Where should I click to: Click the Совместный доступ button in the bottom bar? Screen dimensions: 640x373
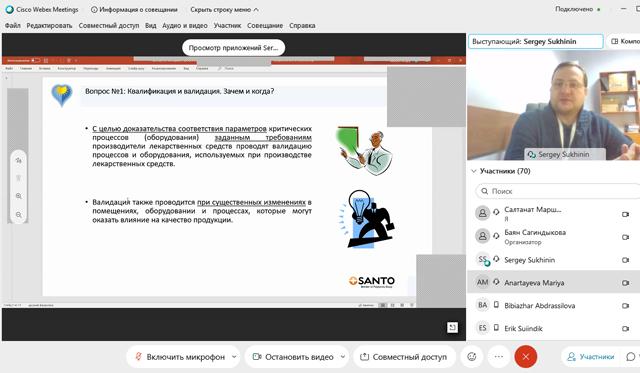[404, 357]
